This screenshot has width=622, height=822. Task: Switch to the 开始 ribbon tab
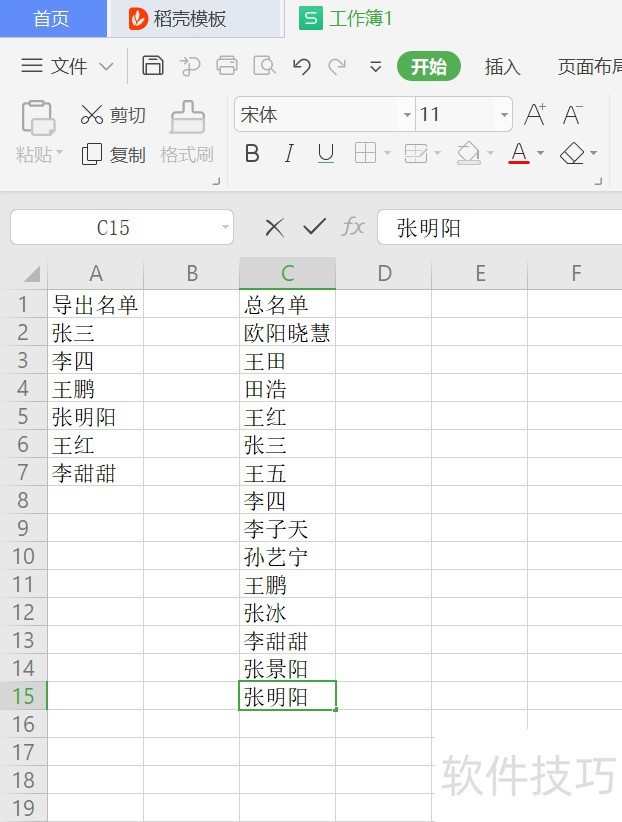click(428, 66)
